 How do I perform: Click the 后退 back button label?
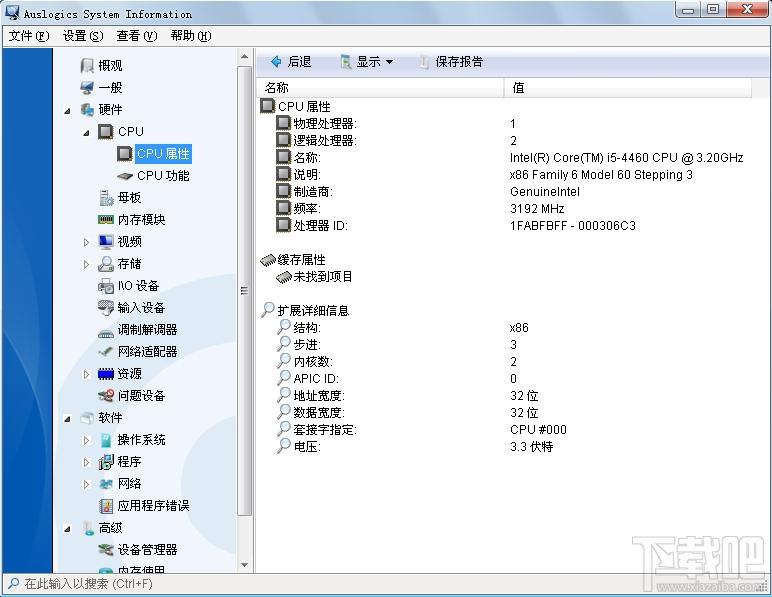tap(299, 62)
